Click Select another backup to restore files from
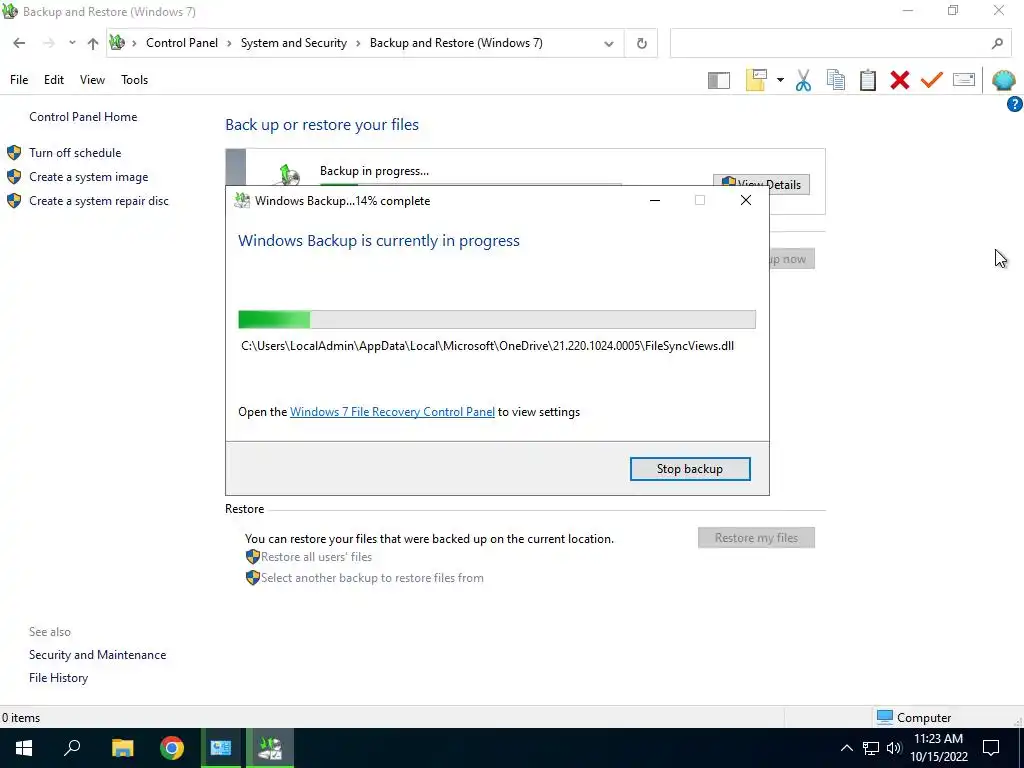 (x=372, y=578)
